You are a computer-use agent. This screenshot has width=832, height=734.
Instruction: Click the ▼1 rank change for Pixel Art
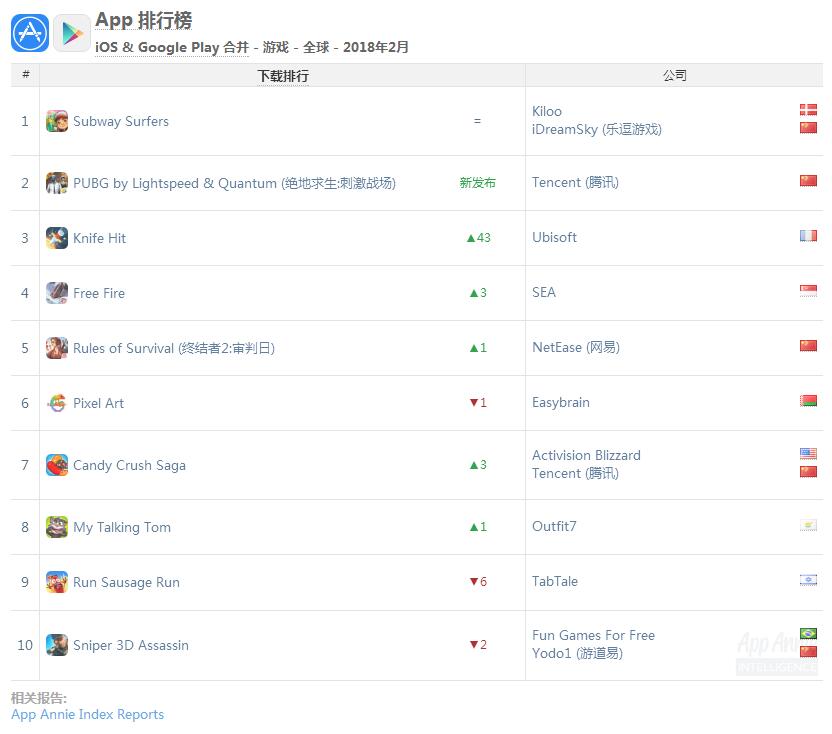[x=478, y=403]
